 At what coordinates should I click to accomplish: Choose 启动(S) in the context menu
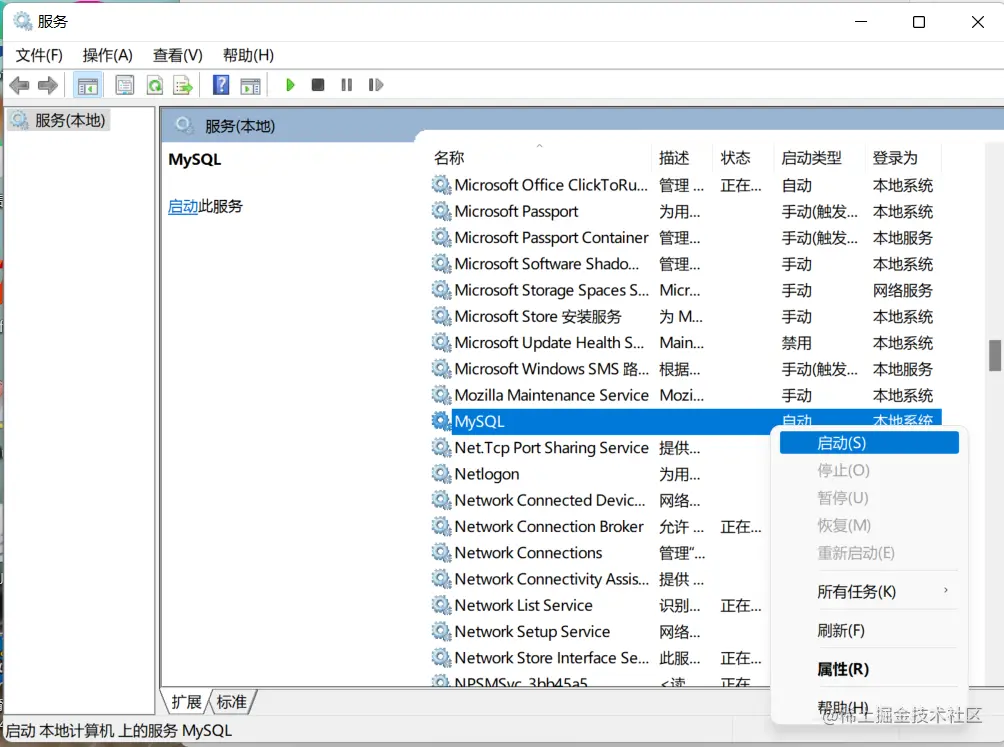coord(869,443)
